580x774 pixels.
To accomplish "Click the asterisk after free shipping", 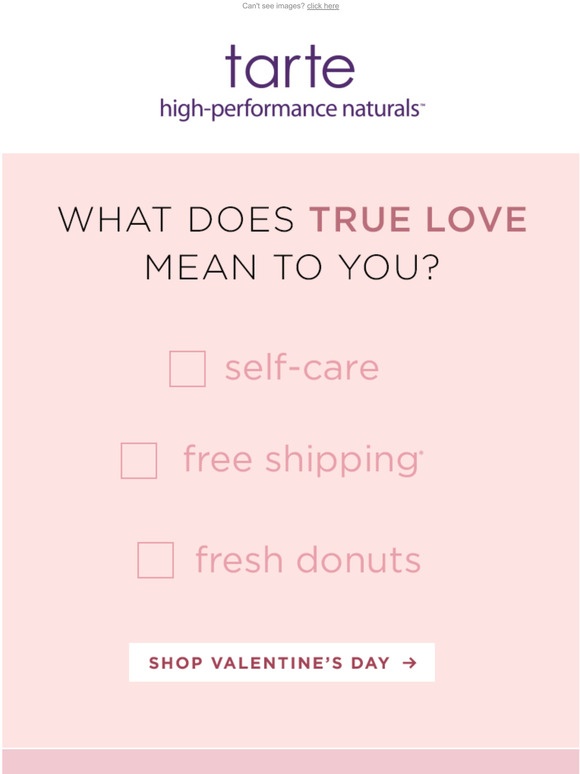I will pyautogui.click(x=421, y=452).
